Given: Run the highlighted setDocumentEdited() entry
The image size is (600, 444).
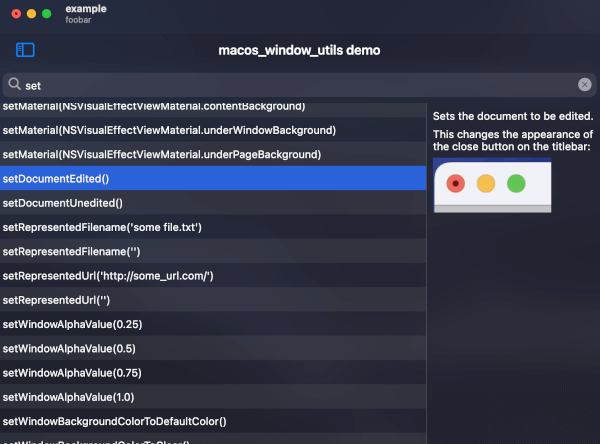Looking at the screenshot, I should click(213, 178).
